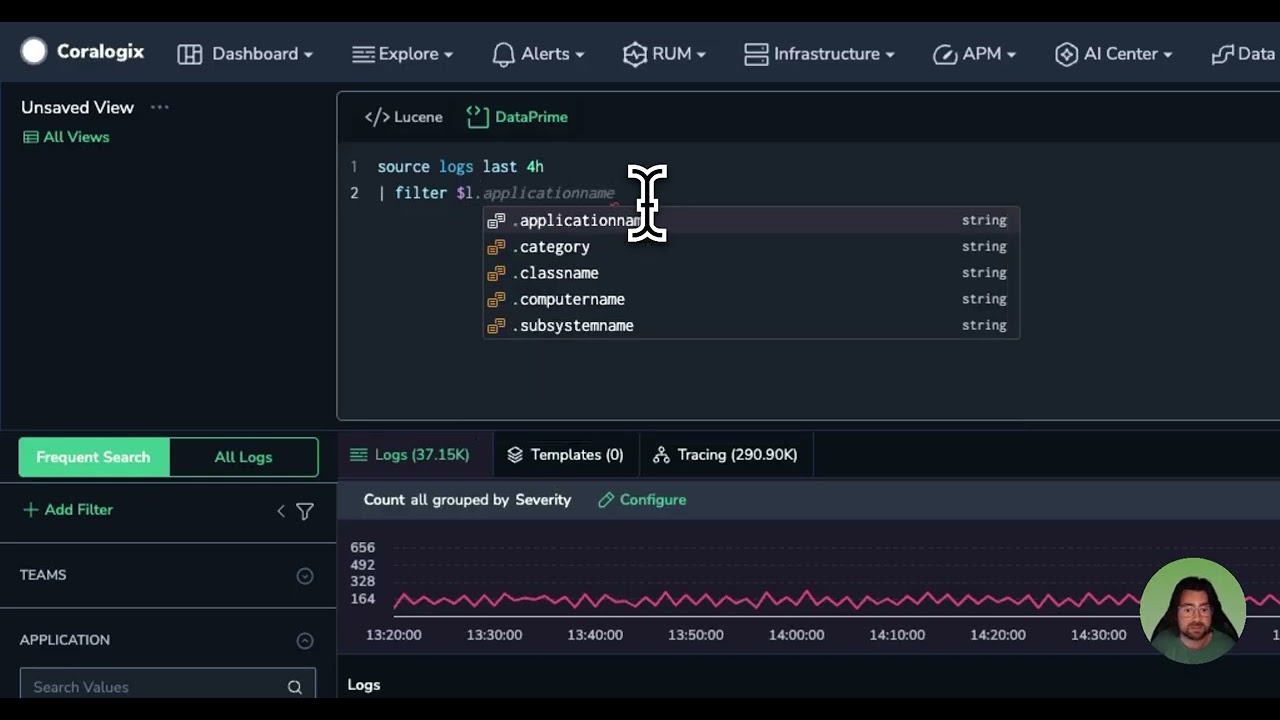Image resolution: width=1280 pixels, height=720 pixels.
Task: Switch to DataPrime query mode
Action: tap(517, 117)
